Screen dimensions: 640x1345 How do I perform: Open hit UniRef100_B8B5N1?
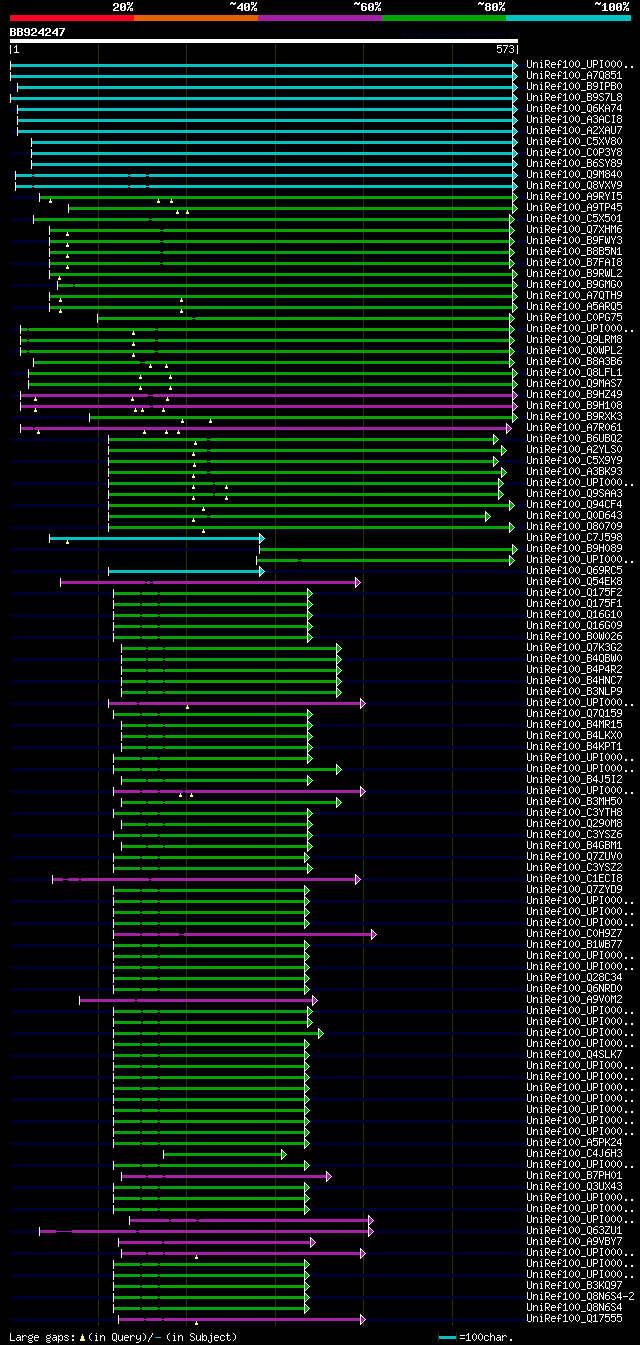tap(574, 251)
